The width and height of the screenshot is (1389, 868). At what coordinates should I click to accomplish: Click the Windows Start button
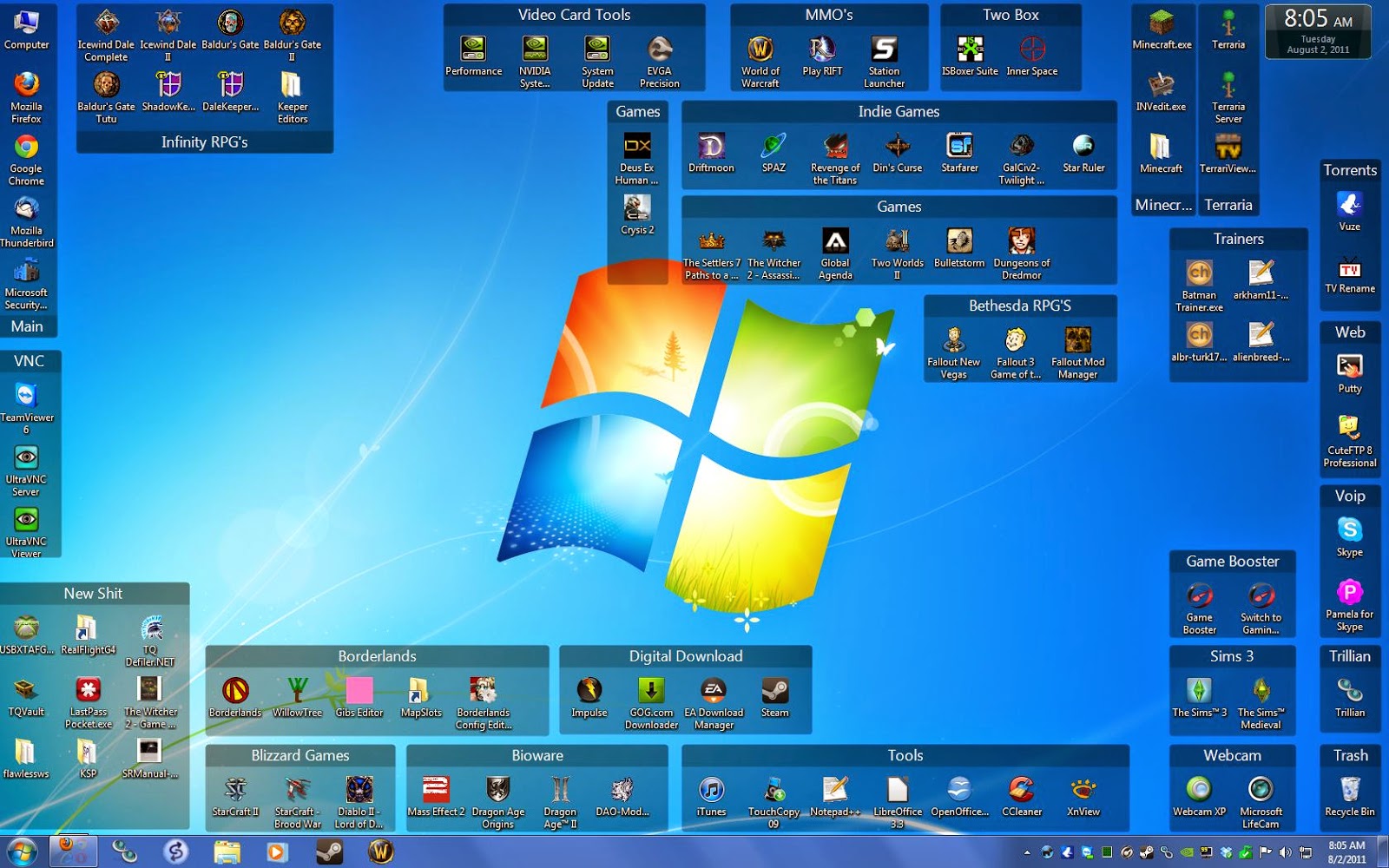pyautogui.click(x=23, y=852)
